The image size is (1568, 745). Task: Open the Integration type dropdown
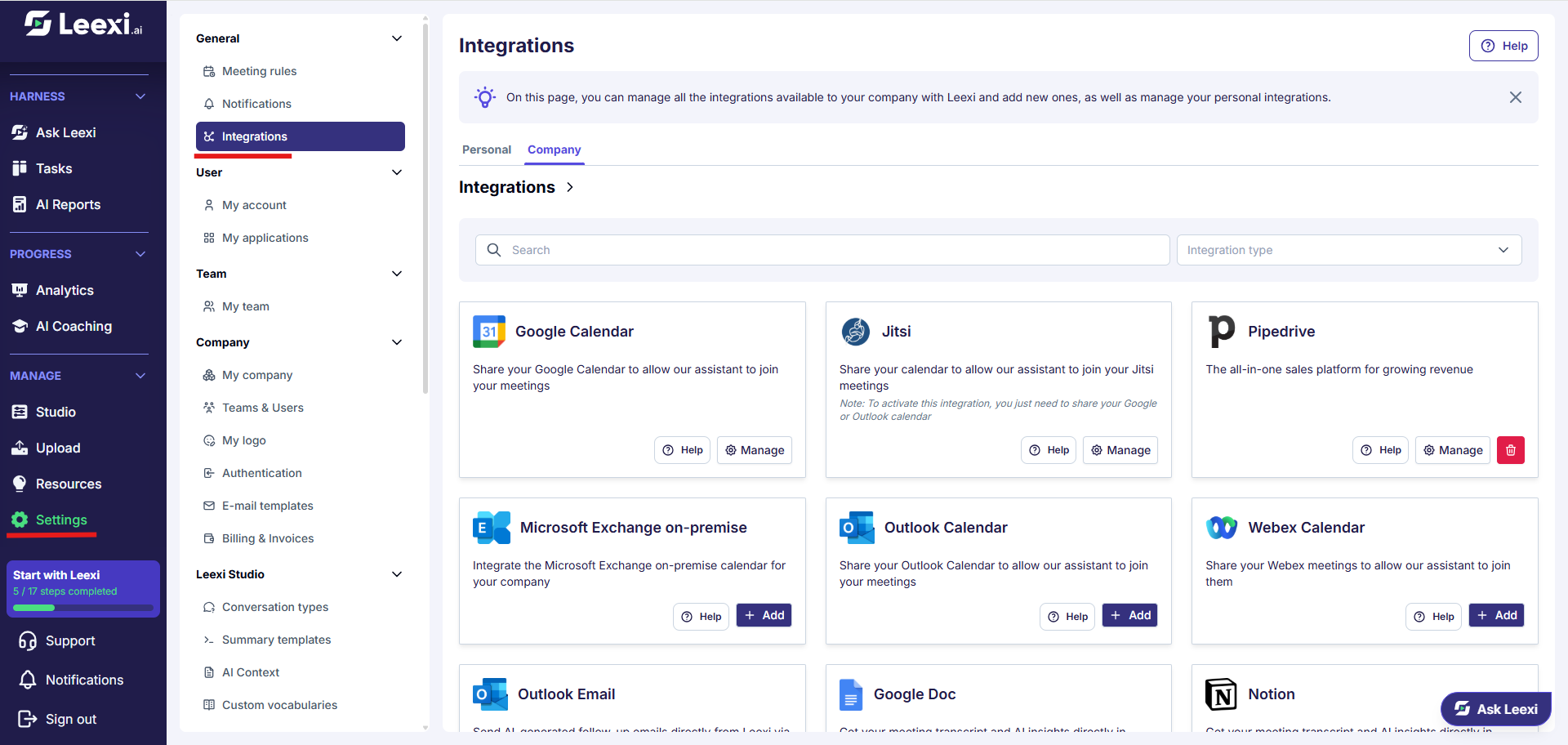tap(1349, 250)
